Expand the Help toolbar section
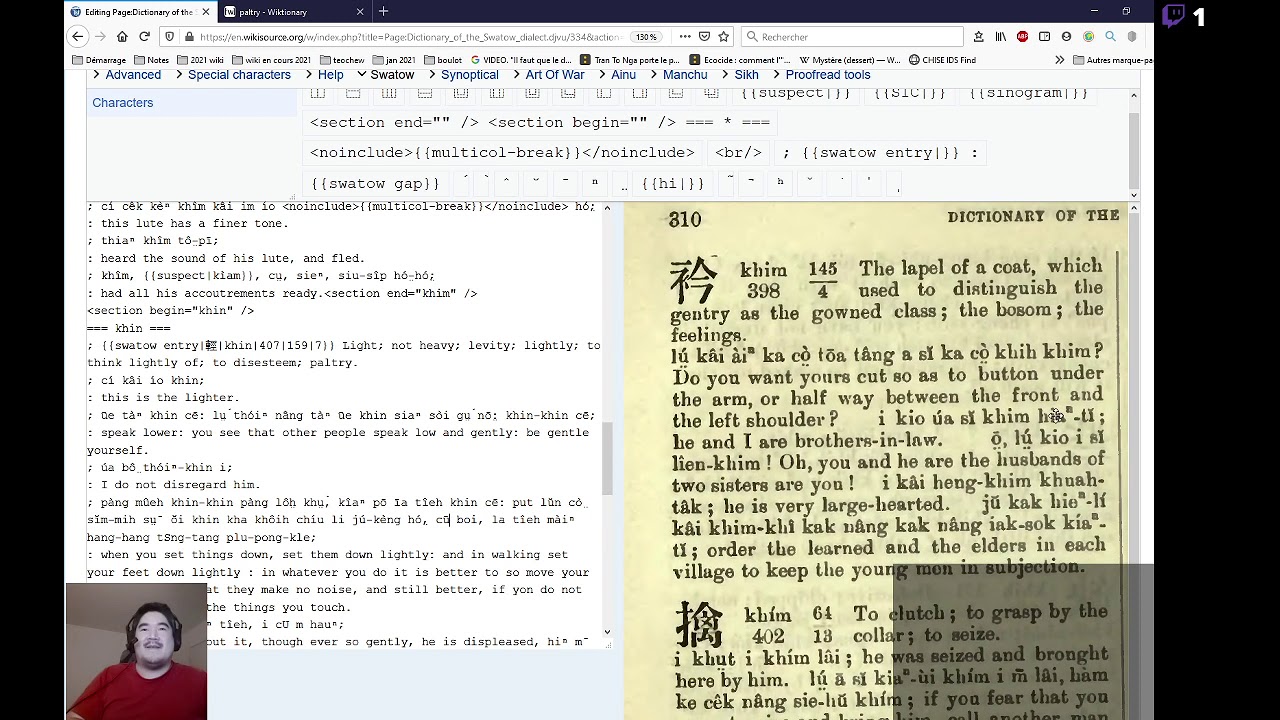Viewport: 1280px width, 720px height. 324,75
